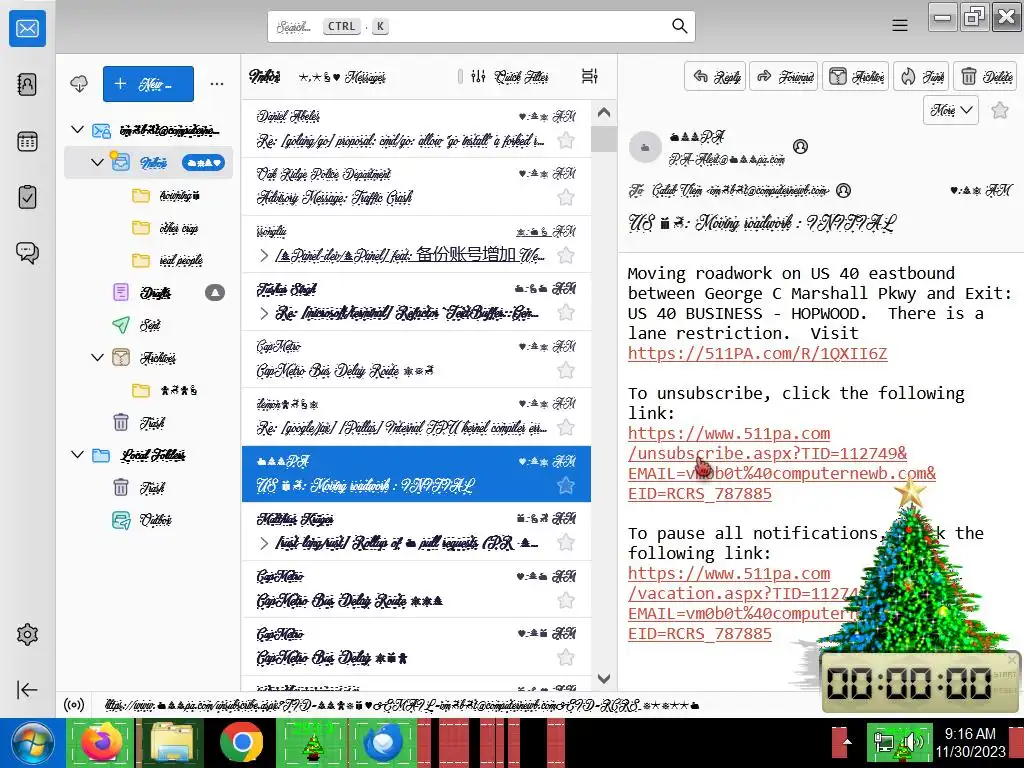The image size is (1024, 768).
Task: Expand the microsoft/terminal thread
Action: (x=264, y=313)
